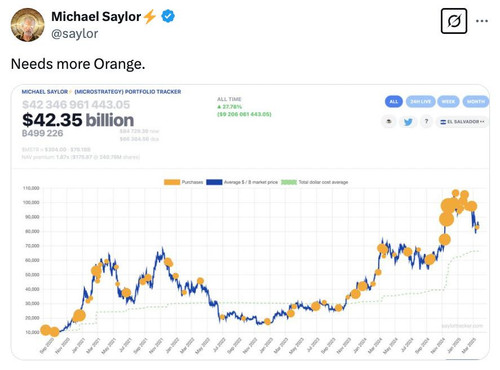Toggle Total dollar cost average legend
The width and height of the screenshot is (500, 370).
(x=315, y=182)
